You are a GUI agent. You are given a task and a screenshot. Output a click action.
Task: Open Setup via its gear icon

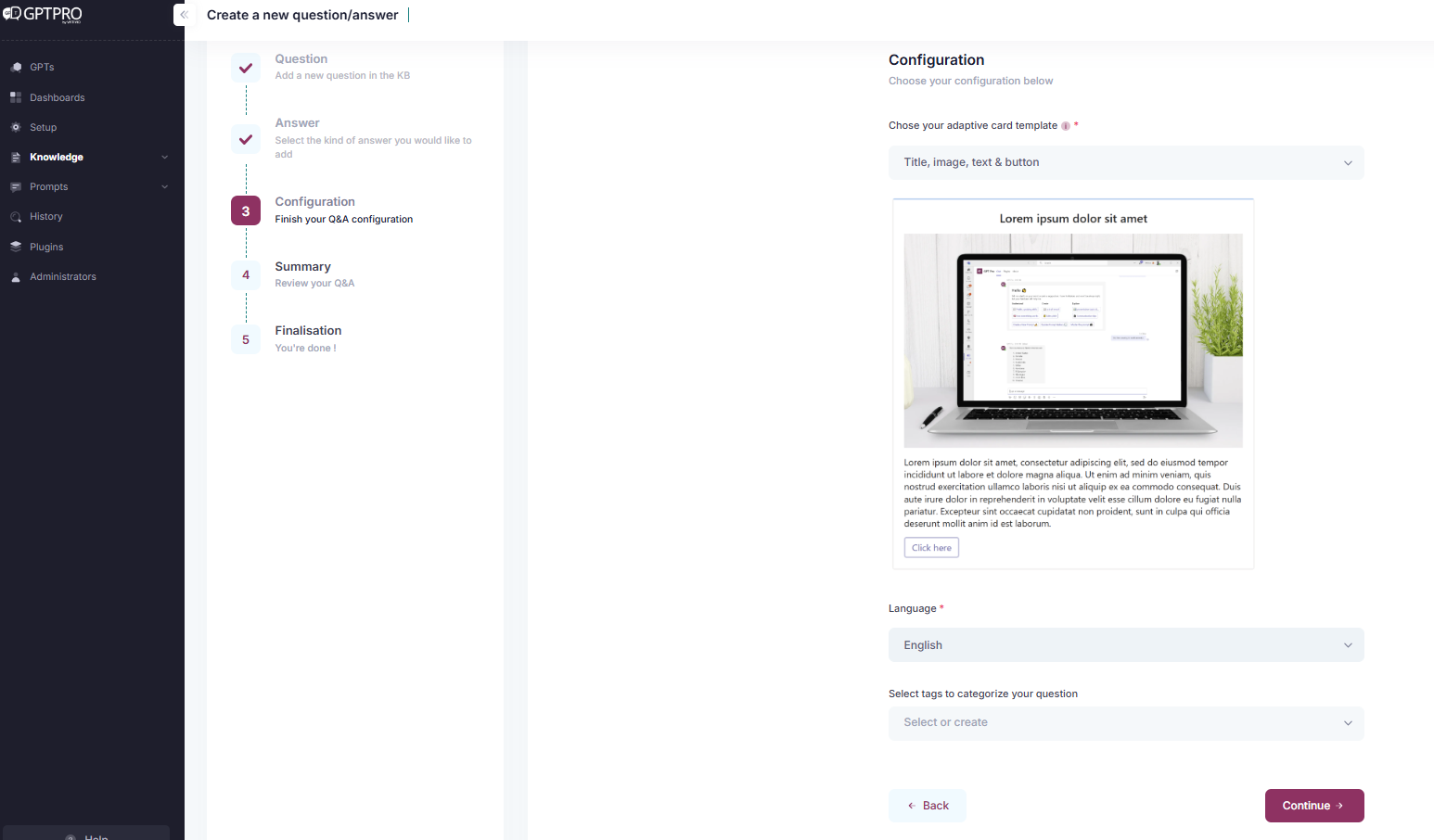pos(15,127)
